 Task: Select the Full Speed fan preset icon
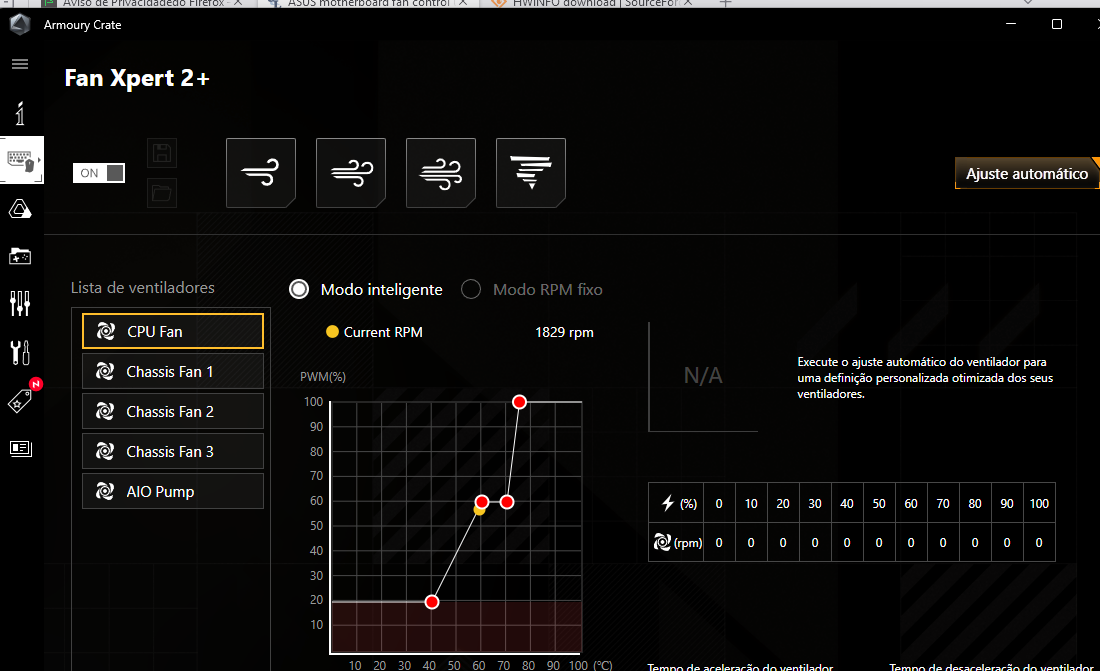(530, 173)
